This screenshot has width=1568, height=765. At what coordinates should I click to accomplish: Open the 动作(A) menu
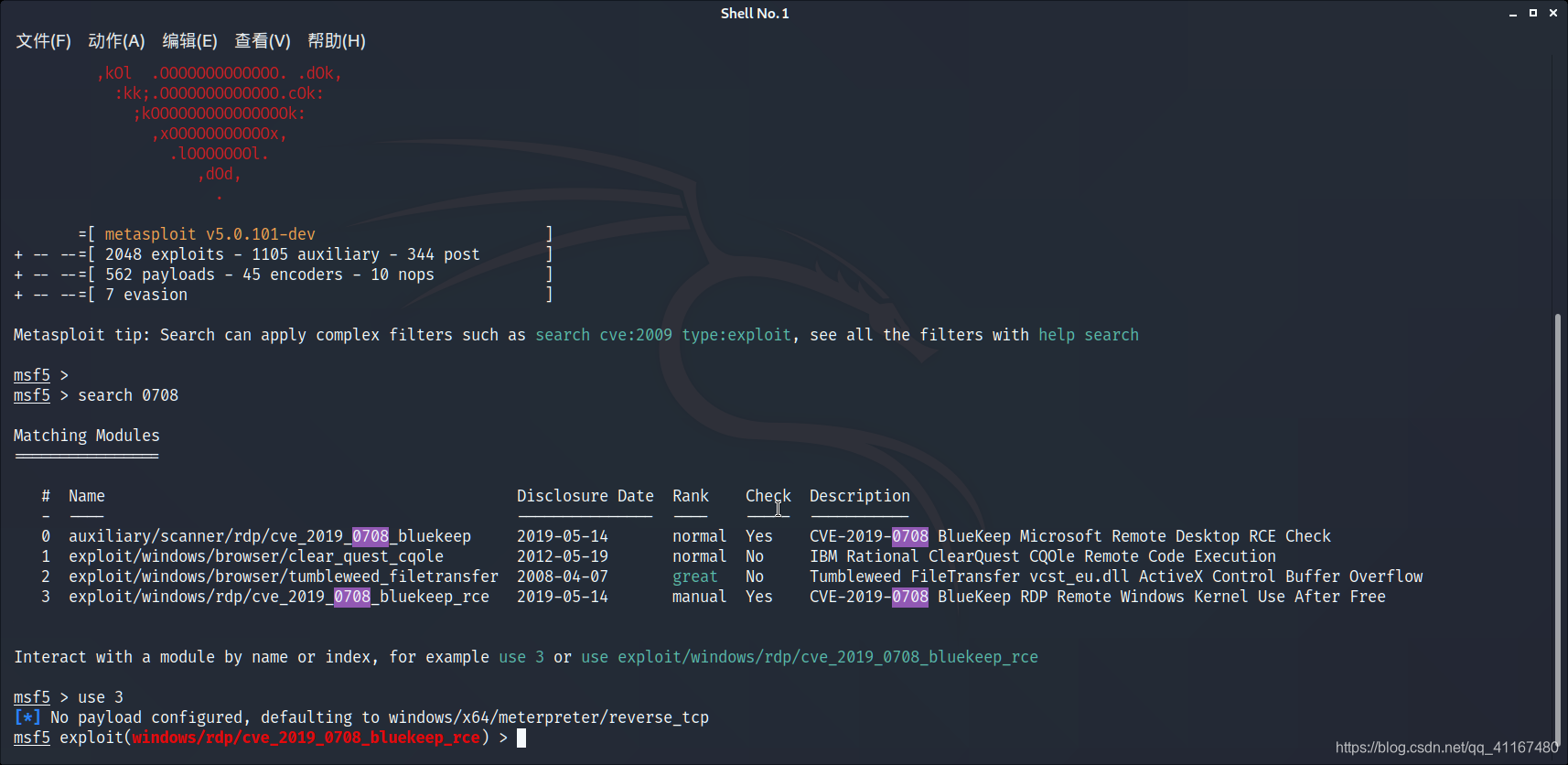[116, 41]
